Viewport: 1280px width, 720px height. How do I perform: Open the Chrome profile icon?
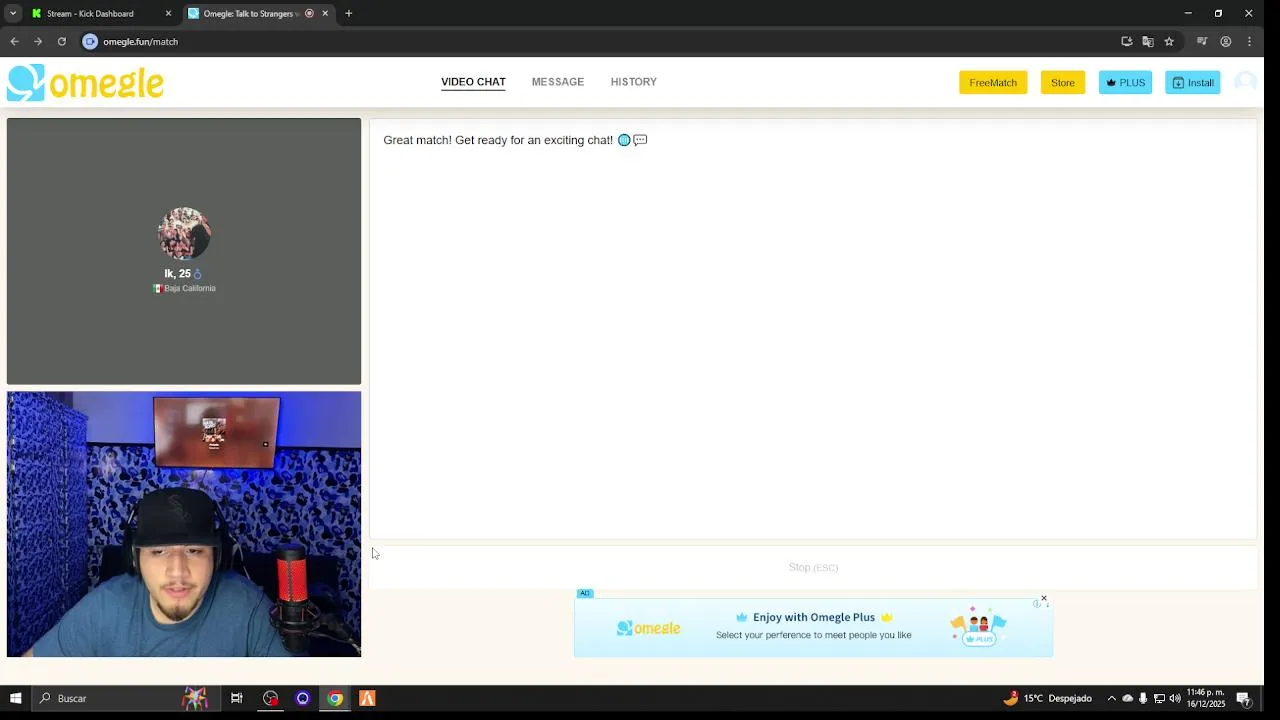[x=1226, y=42]
